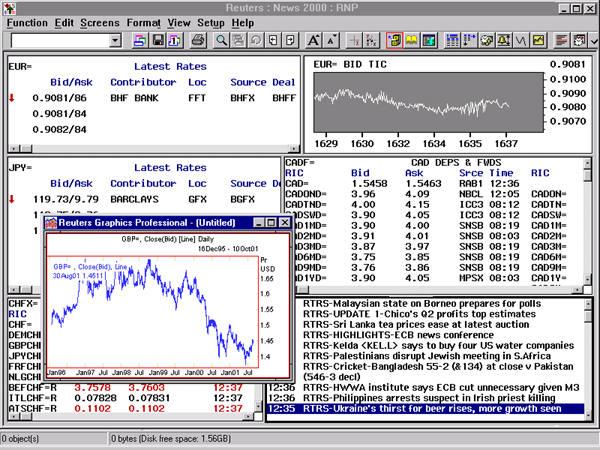Close the Reuters Graphics Professional window

(285, 222)
